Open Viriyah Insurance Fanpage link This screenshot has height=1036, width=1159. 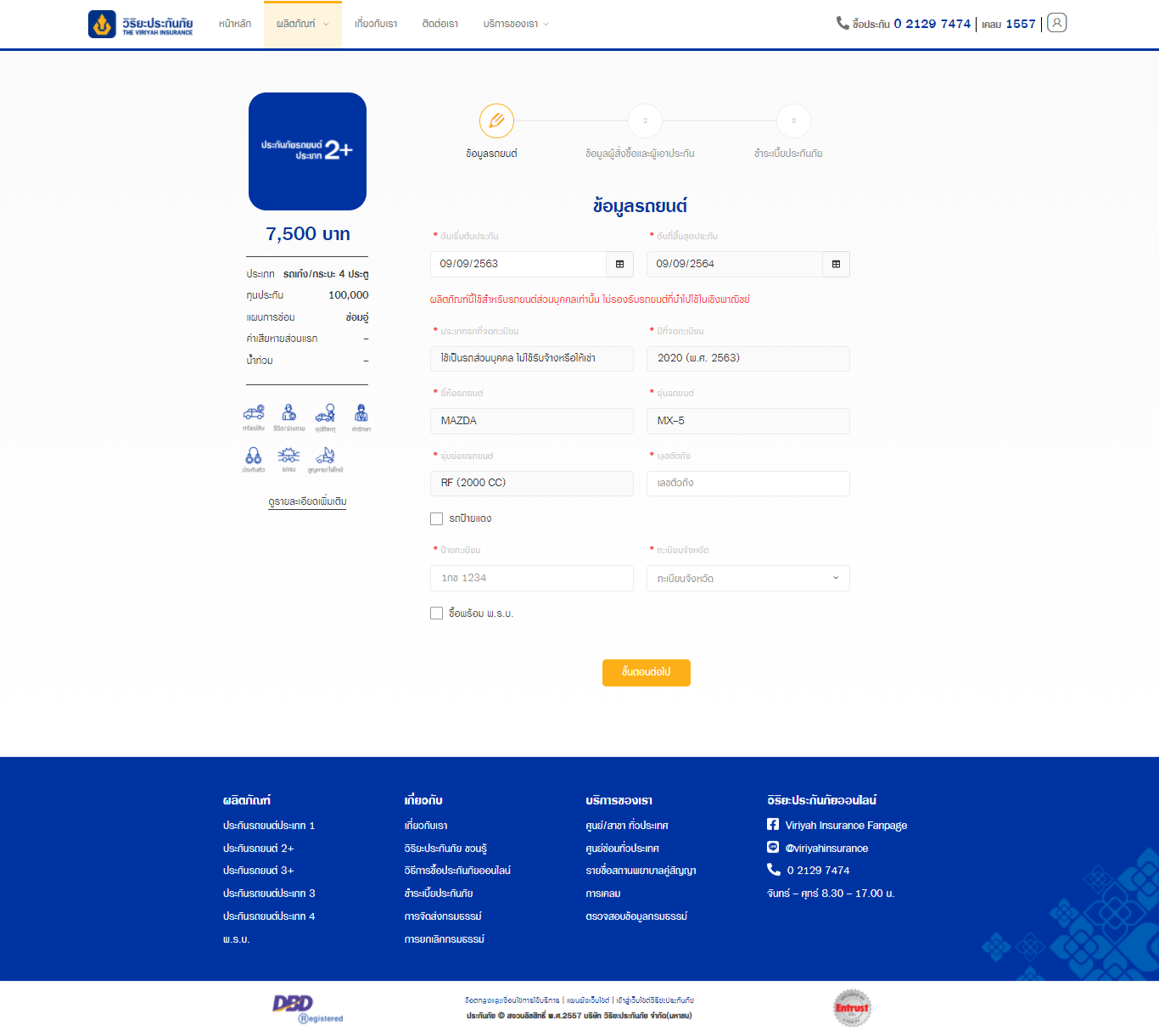[846, 826]
